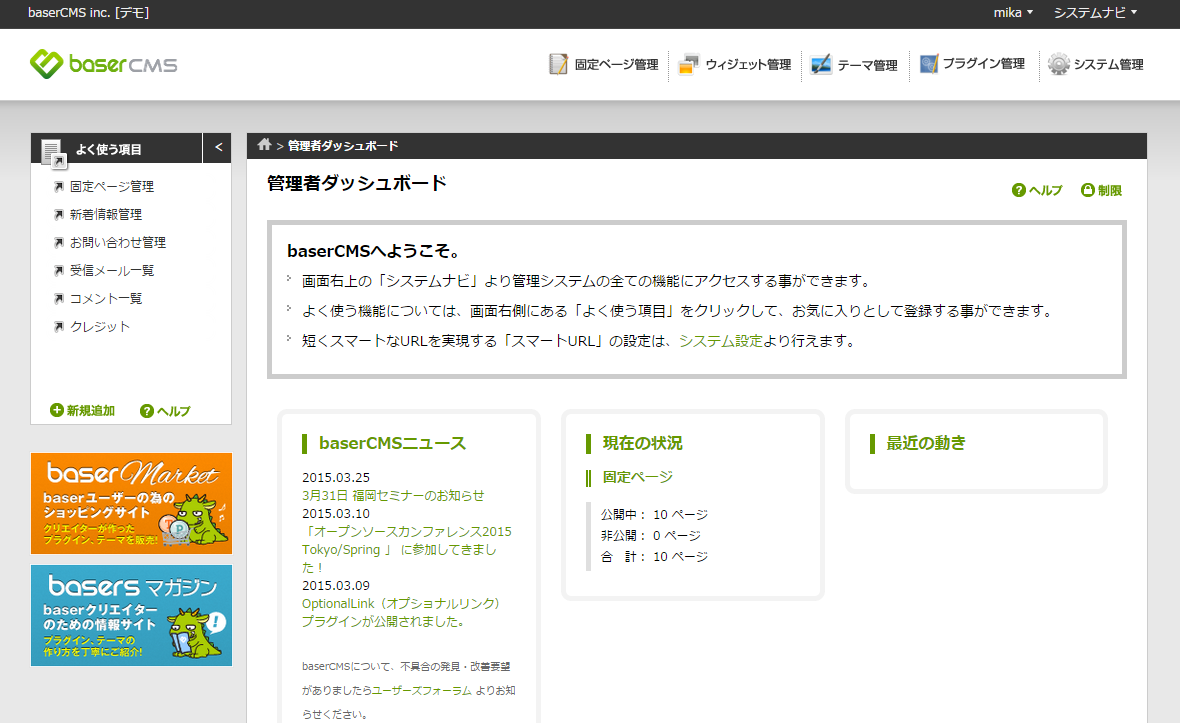The height and width of the screenshot is (723, 1180).
Task: Expand the mika user dropdown
Action: coord(1012,12)
